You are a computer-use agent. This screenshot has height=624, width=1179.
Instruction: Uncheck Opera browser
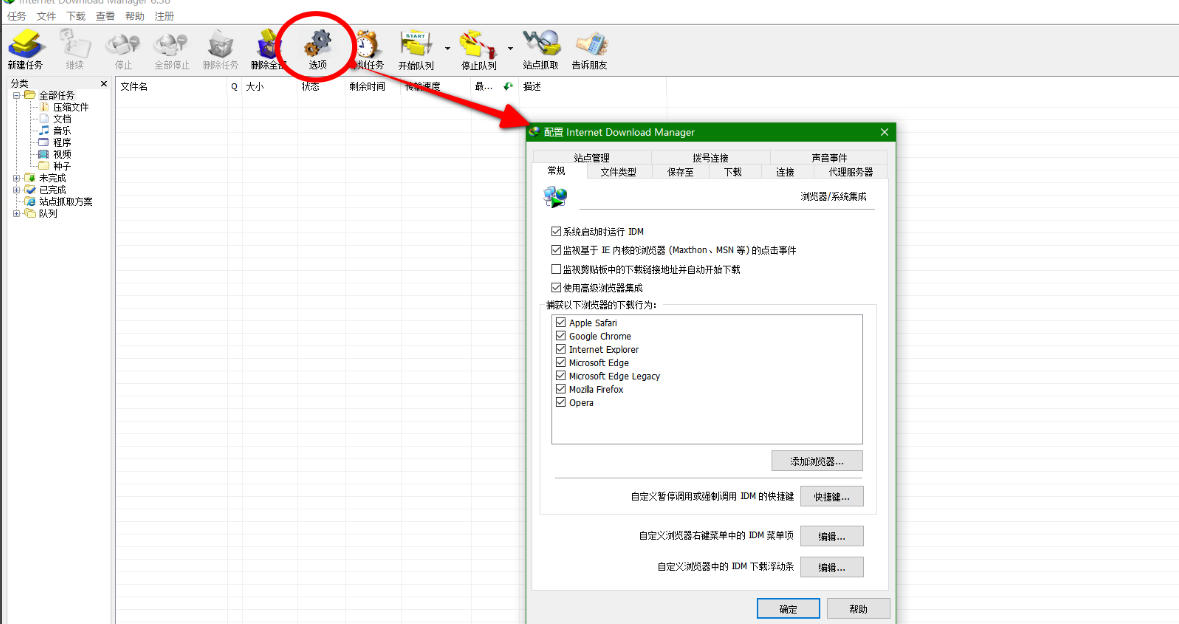(561, 402)
